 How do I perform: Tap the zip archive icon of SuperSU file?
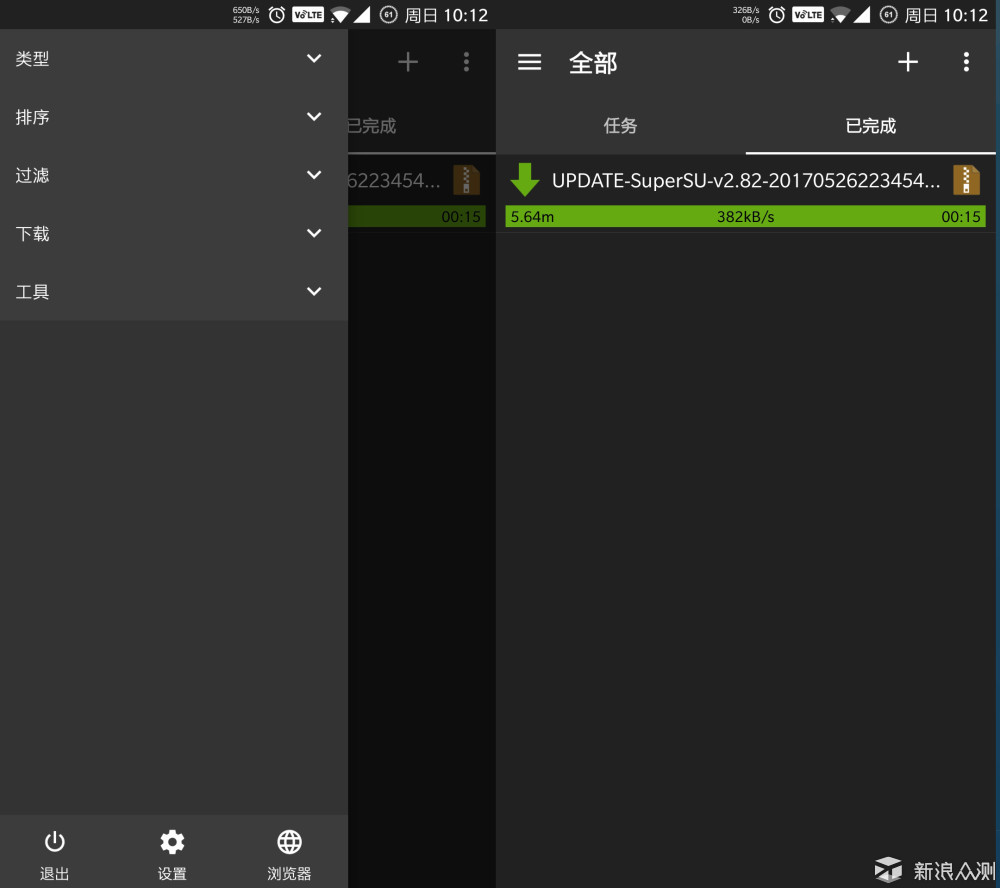click(966, 180)
